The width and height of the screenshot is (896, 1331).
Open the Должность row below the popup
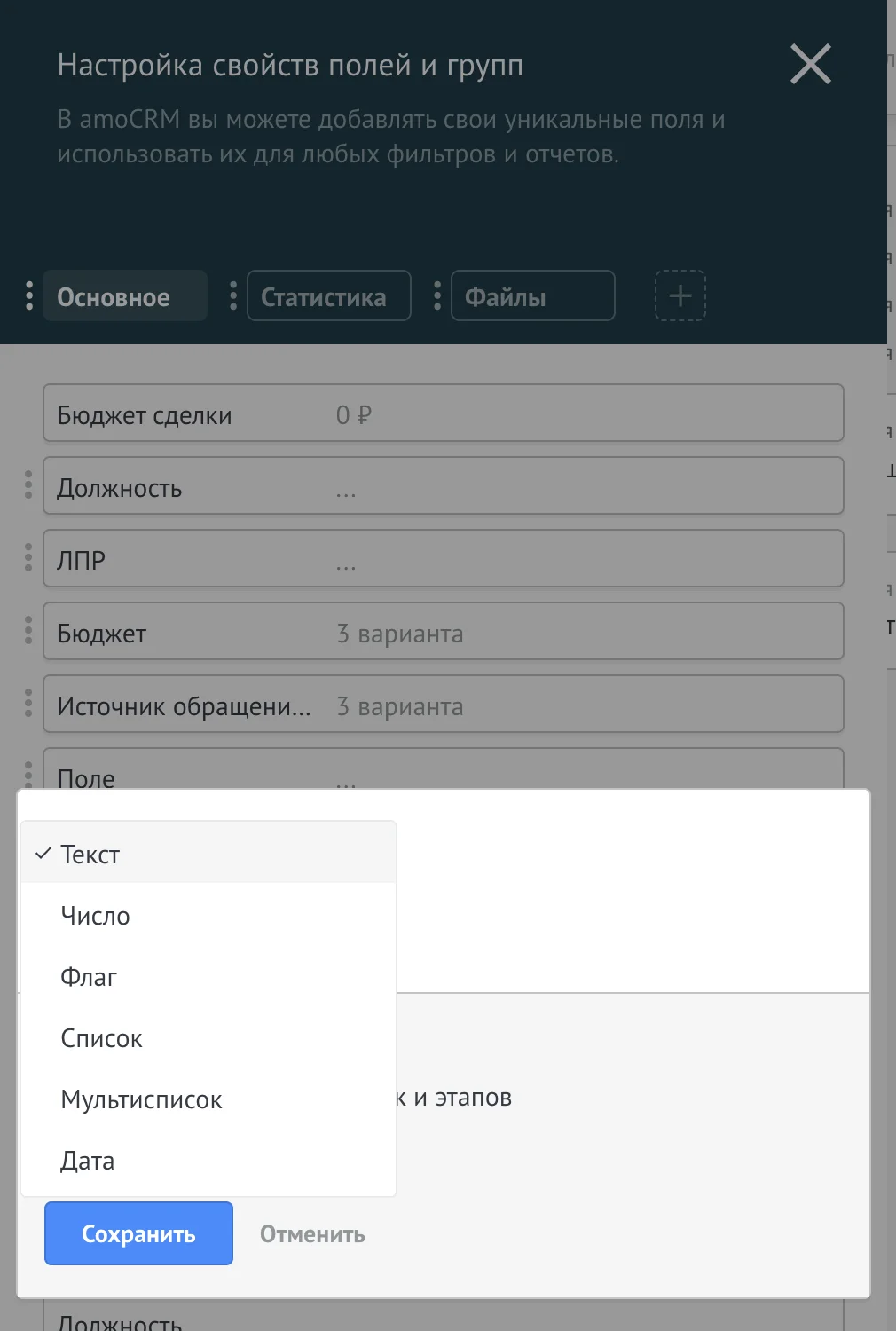point(444,1315)
